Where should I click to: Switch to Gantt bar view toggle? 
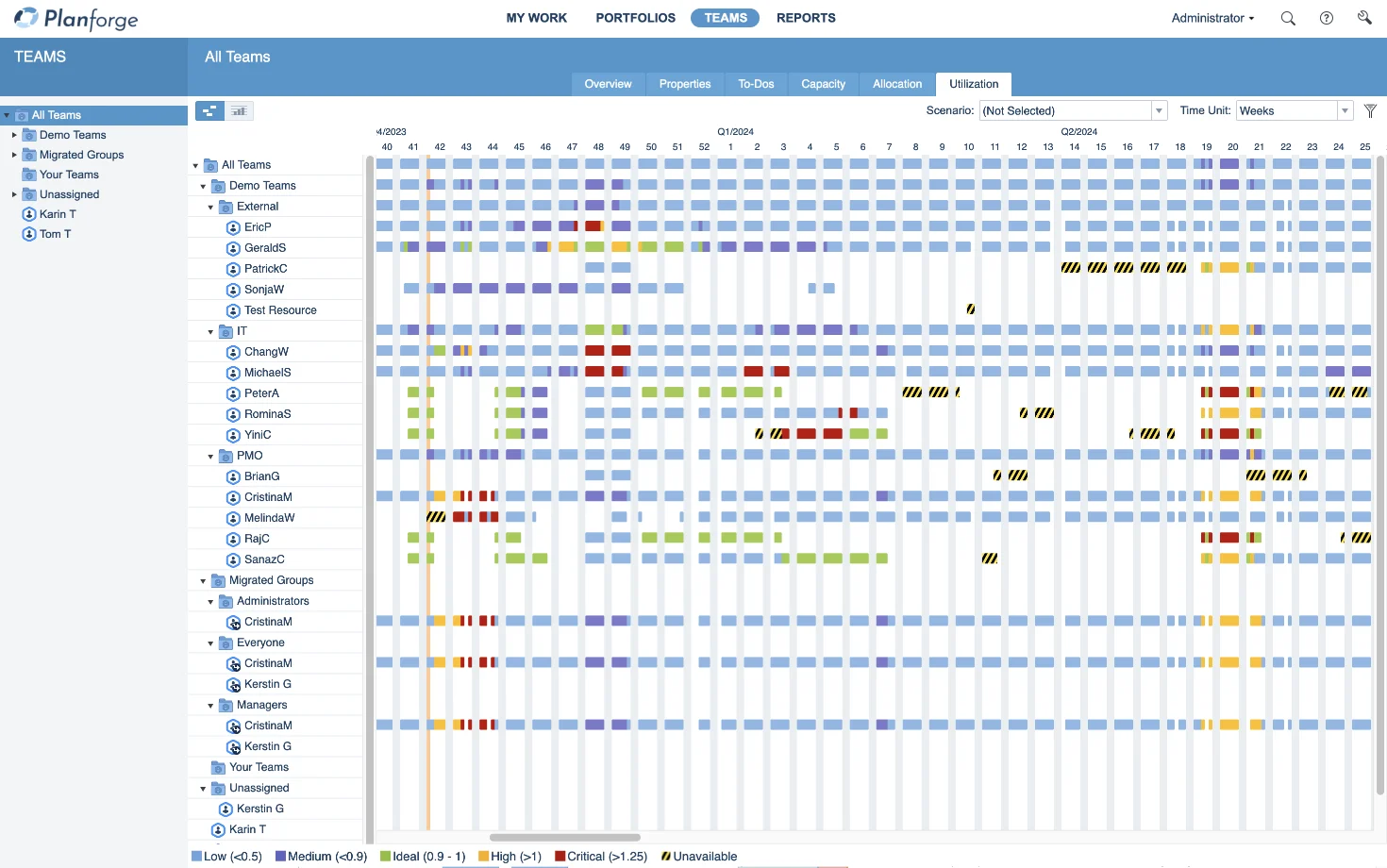point(209,111)
